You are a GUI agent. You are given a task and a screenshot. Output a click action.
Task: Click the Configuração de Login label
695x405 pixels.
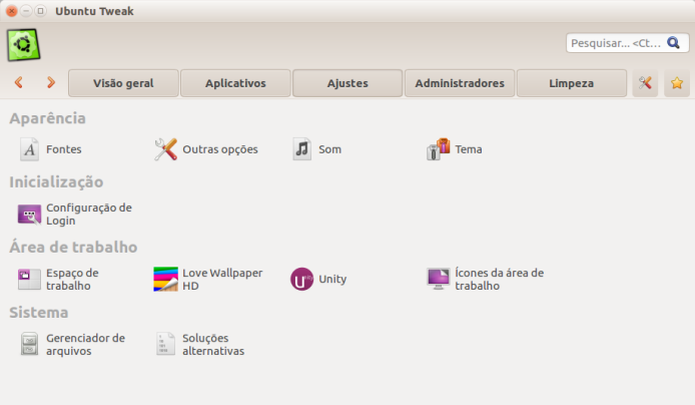[89, 214]
